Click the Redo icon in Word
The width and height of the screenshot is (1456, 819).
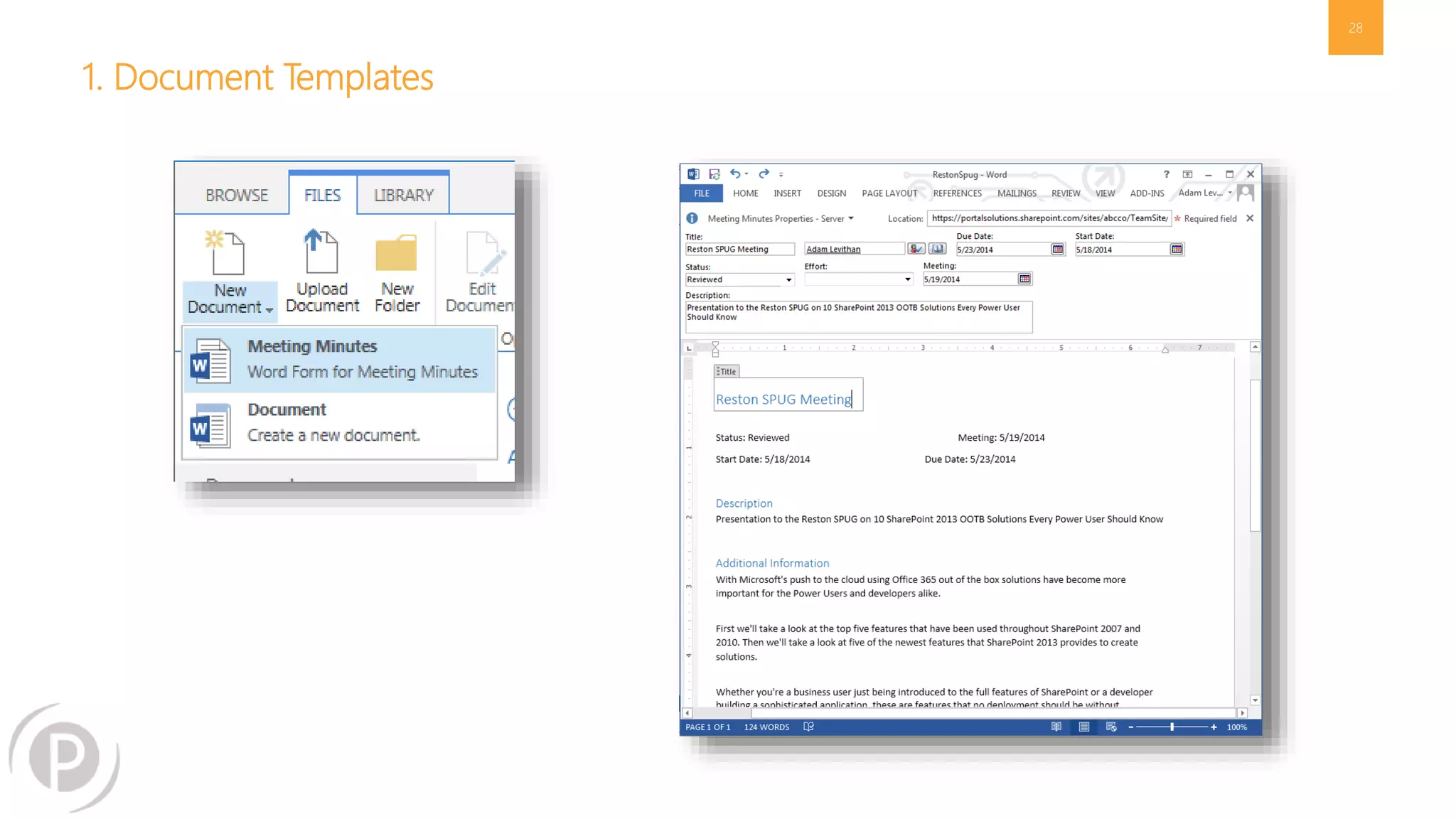(764, 173)
